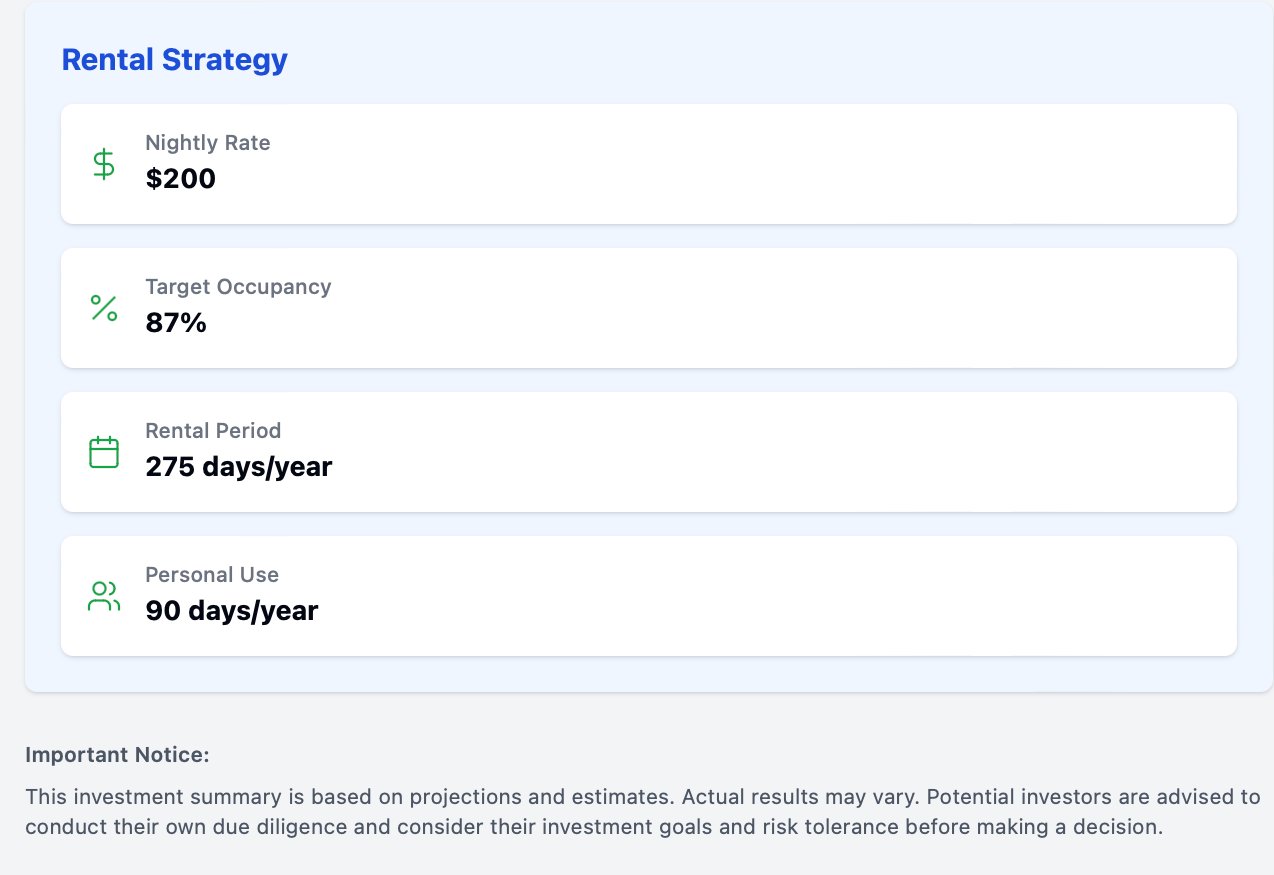Click the Important Notice heading
1274x875 pixels.
pos(117,755)
